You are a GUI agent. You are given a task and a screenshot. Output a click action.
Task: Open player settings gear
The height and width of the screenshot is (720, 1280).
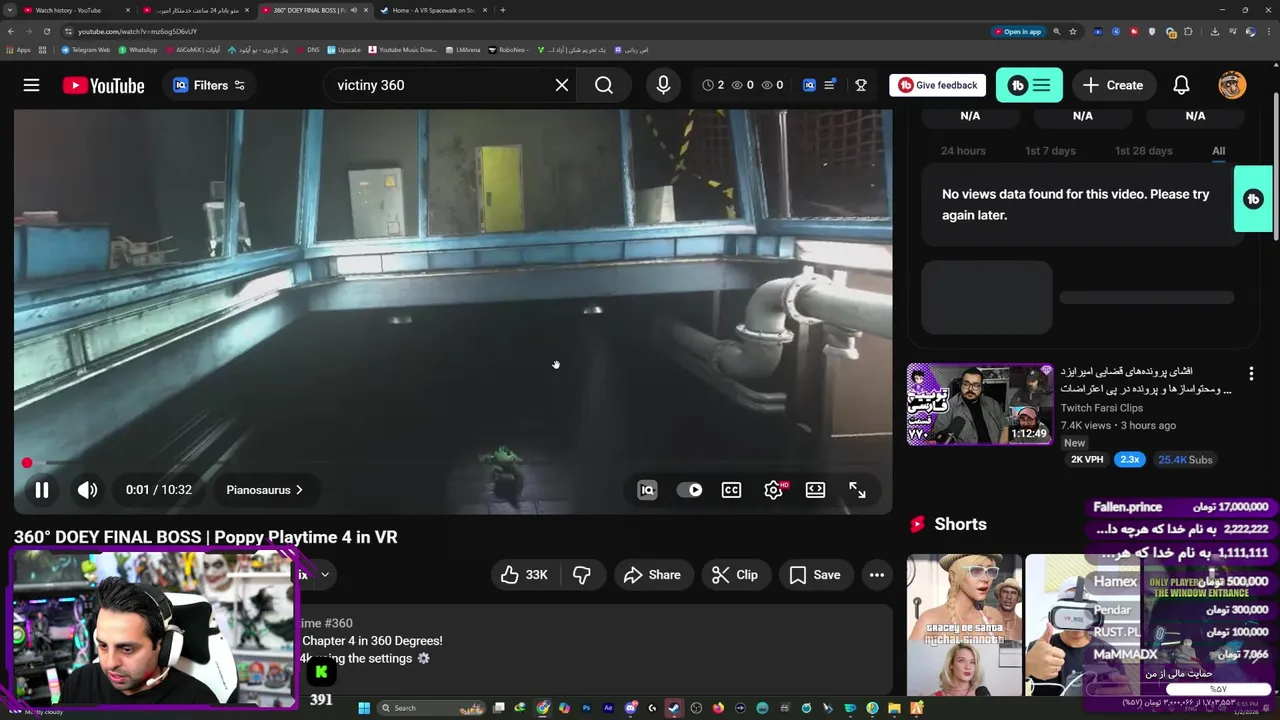click(773, 490)
